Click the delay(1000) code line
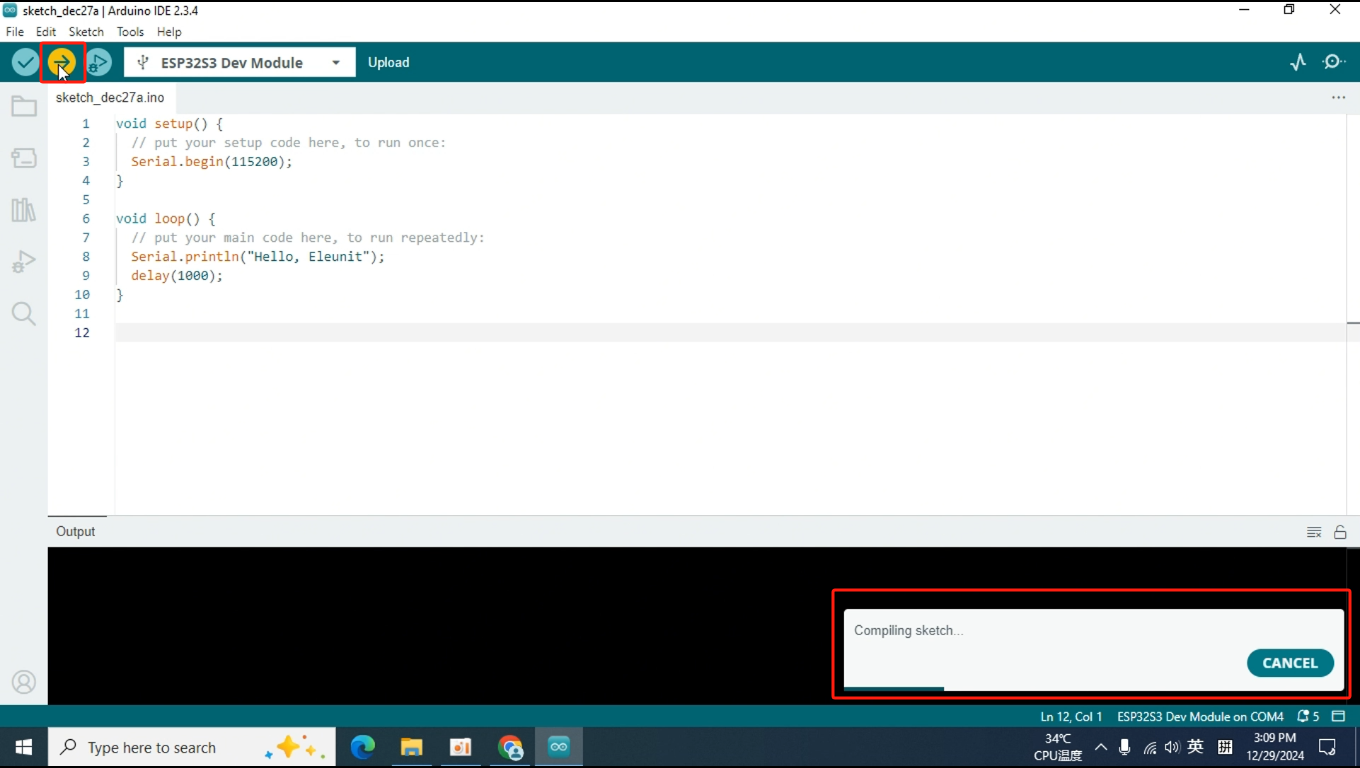Viewport: 1360px width, 768px height. coord(177,275)
